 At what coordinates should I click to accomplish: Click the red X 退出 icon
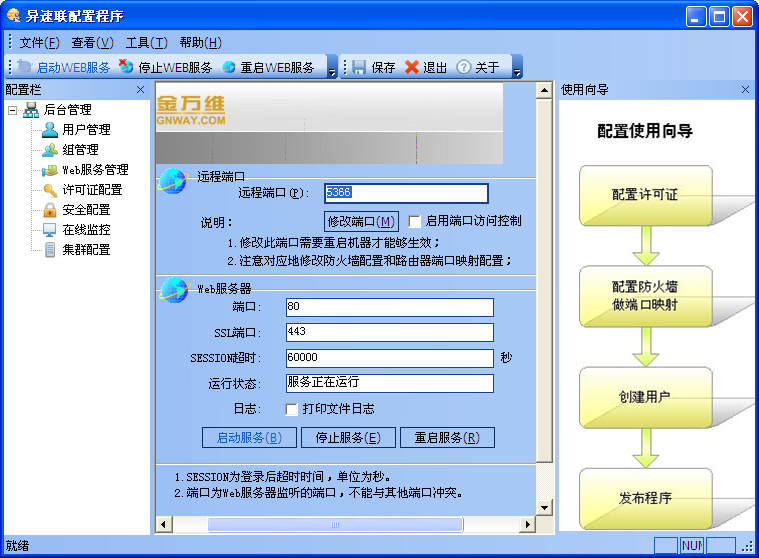point(411,67)
